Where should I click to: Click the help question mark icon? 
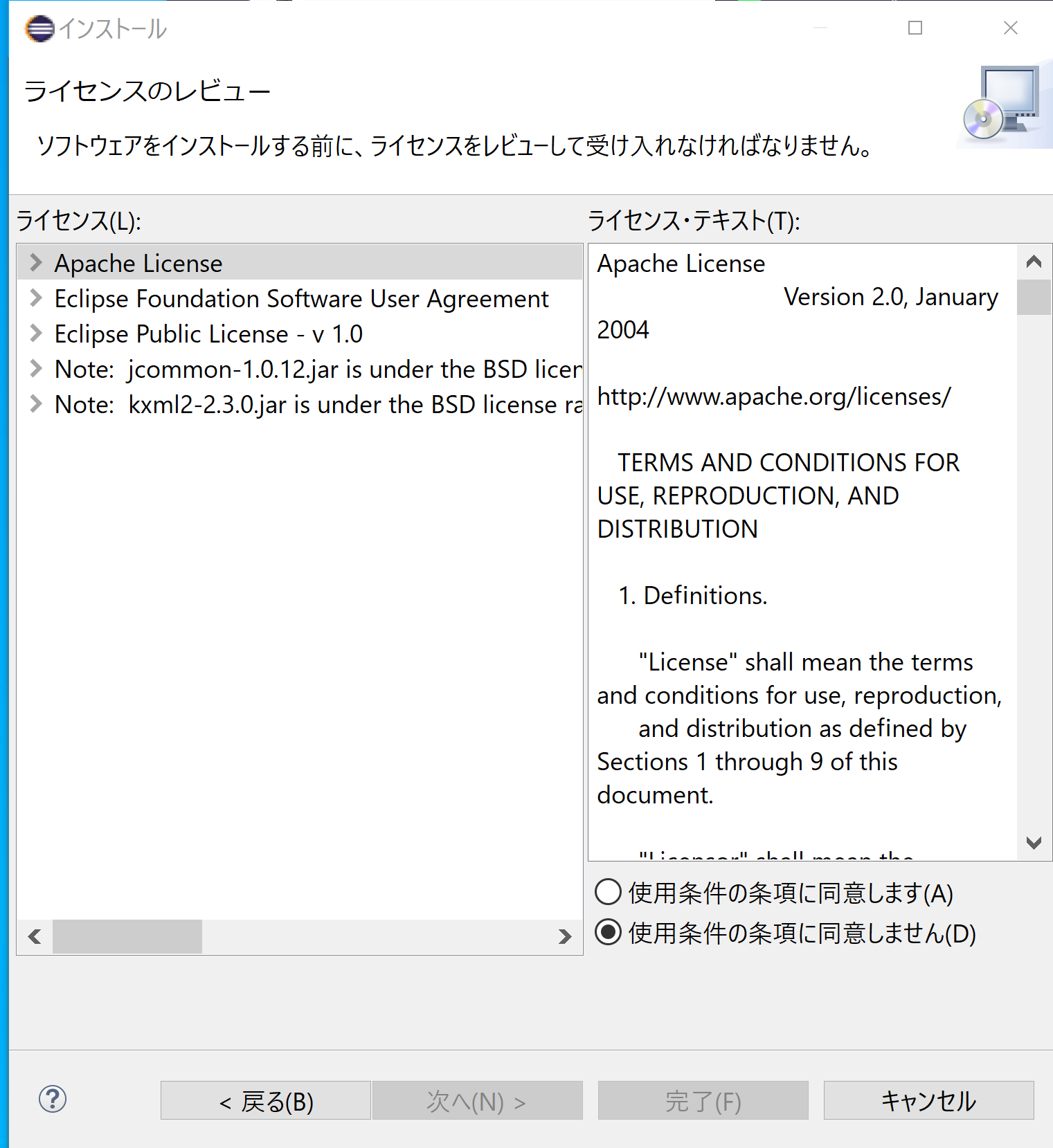(x=53, y=1099)
